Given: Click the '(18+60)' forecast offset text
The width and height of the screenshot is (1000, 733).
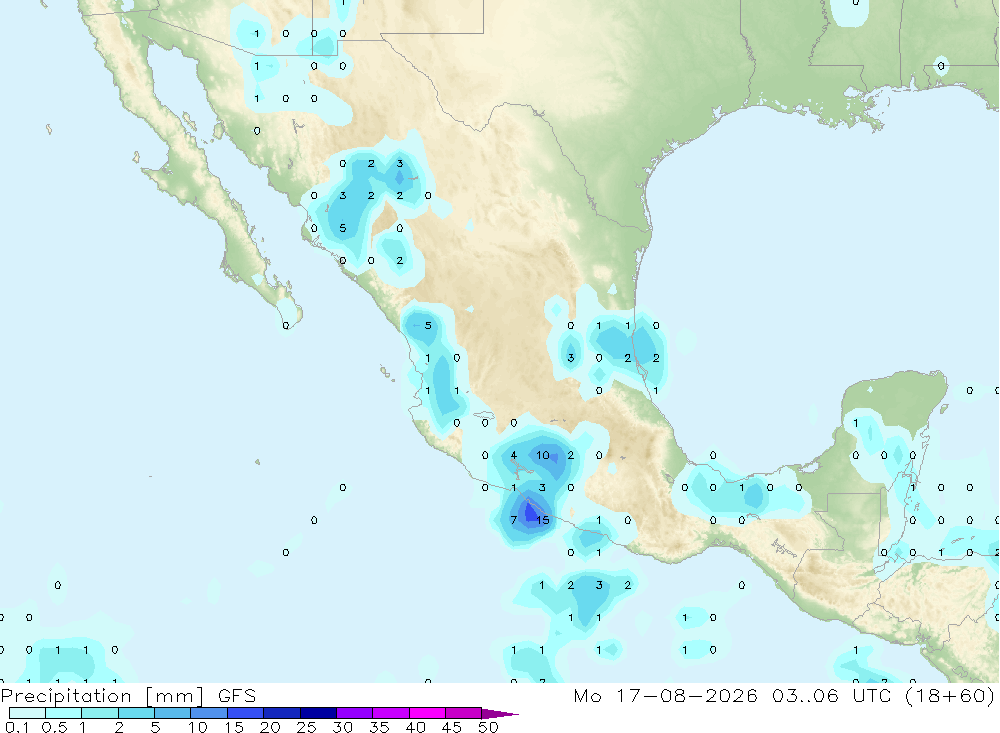Looking at the screenshot, I should (950, 695).
